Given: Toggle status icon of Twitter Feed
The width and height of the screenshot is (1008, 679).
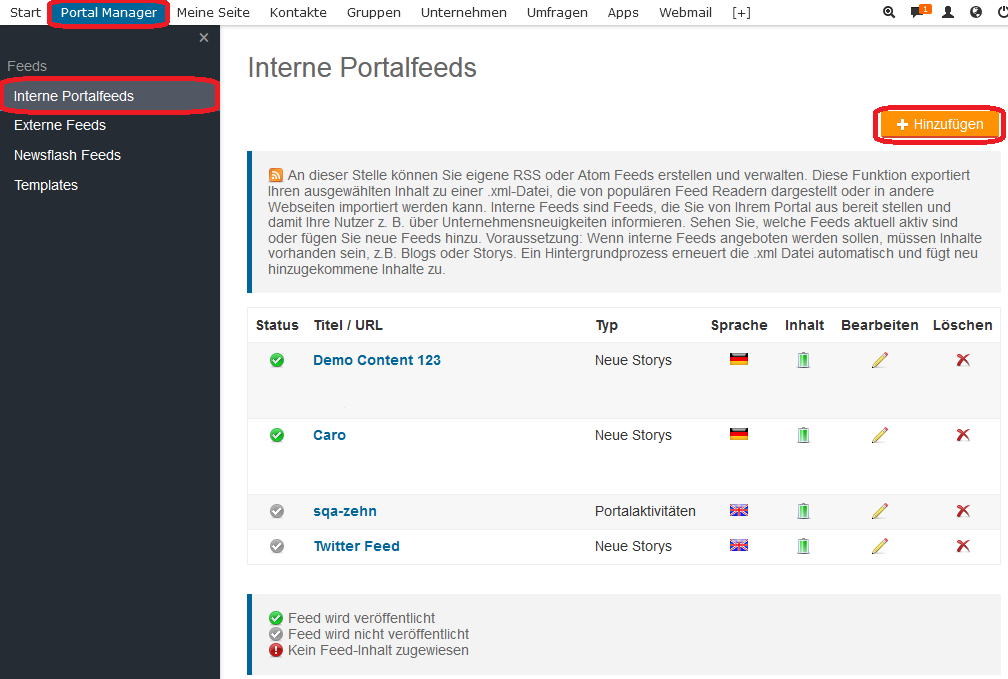Looking at the screenshot, I should [277, 546].
